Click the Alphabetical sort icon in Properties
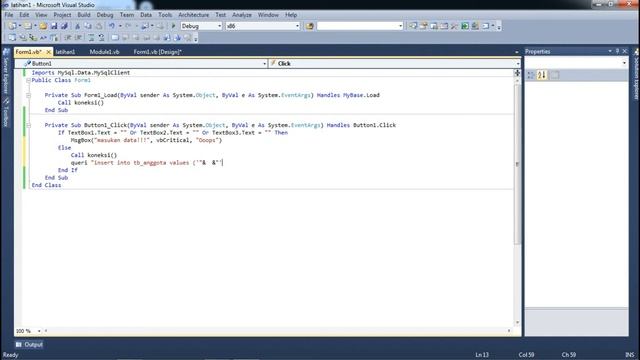The image size is (640, 360). pyautogui.click(x=542, y=75)
